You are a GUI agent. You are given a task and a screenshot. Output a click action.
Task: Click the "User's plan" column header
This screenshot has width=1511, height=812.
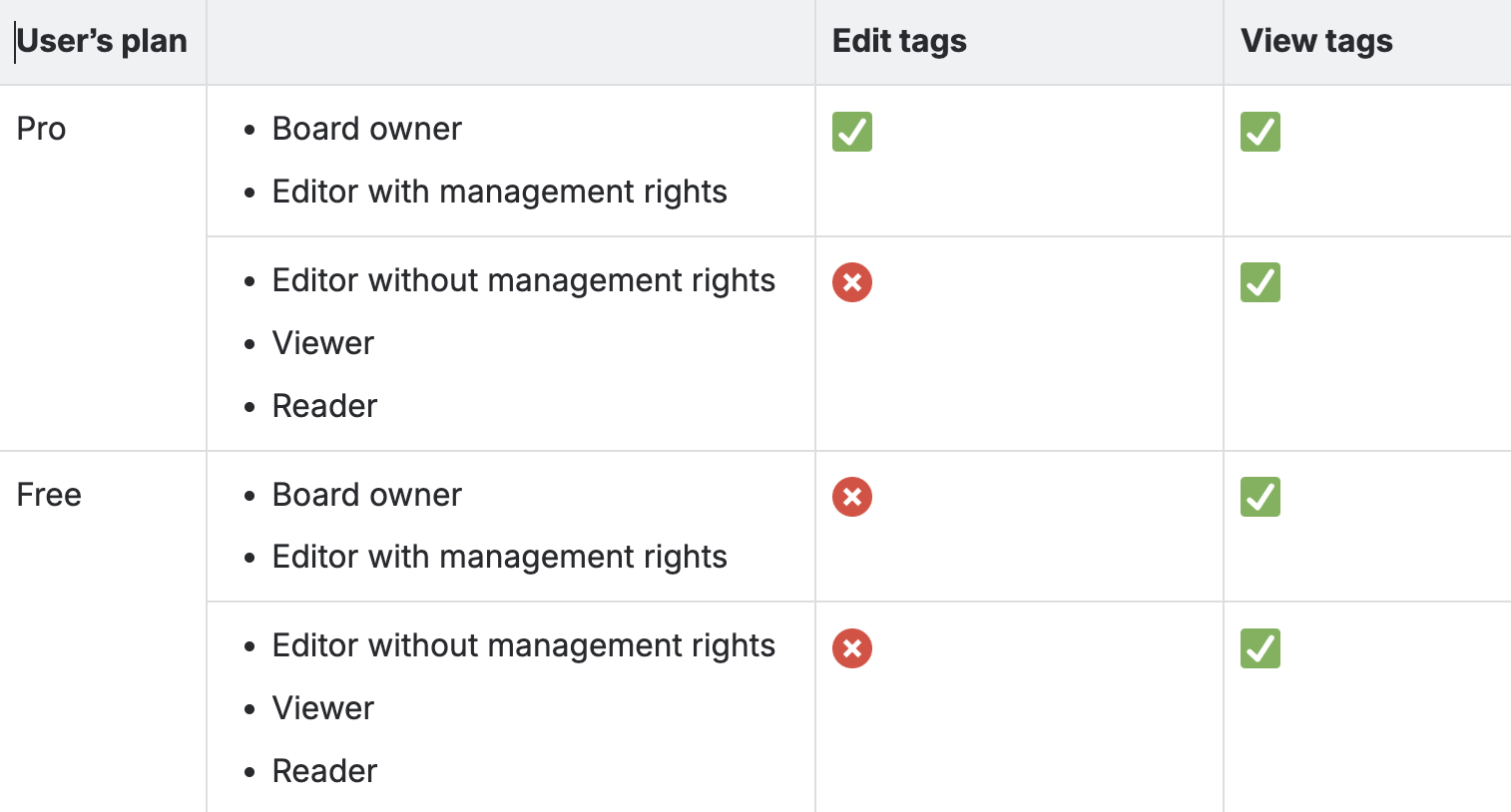(x=102, y=41)
